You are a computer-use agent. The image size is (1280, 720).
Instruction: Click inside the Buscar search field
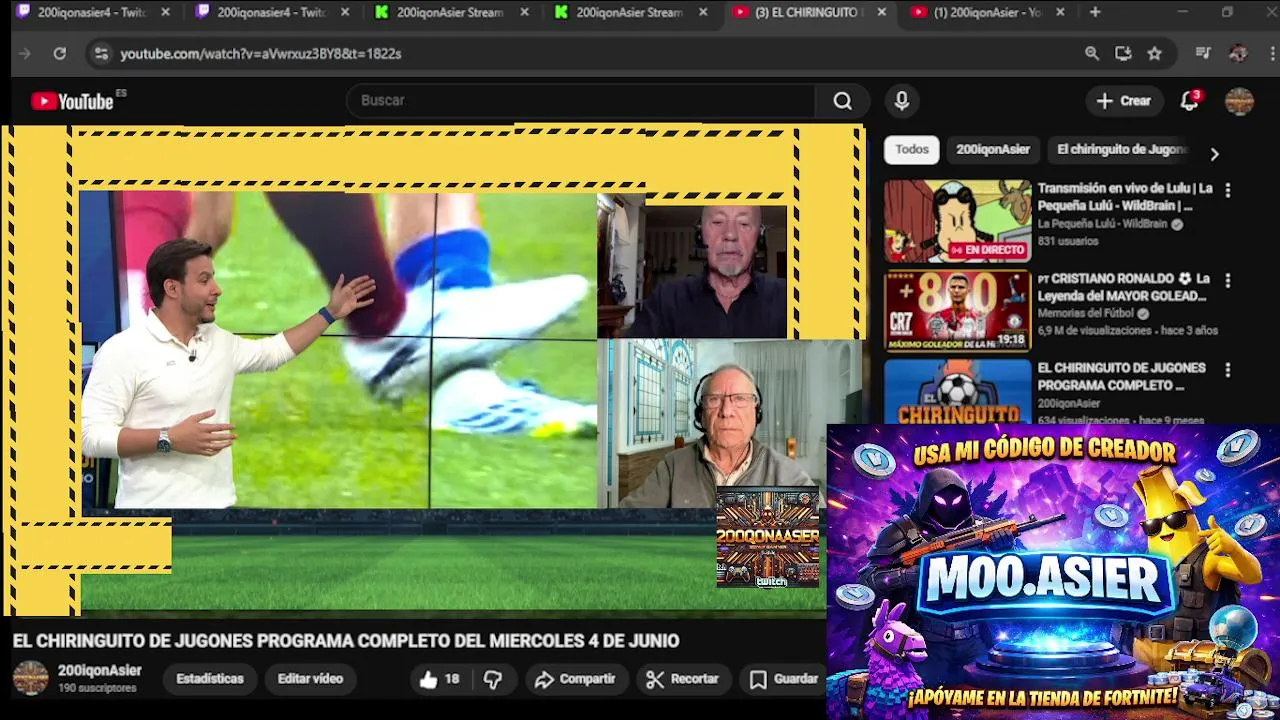click(580, 100)
